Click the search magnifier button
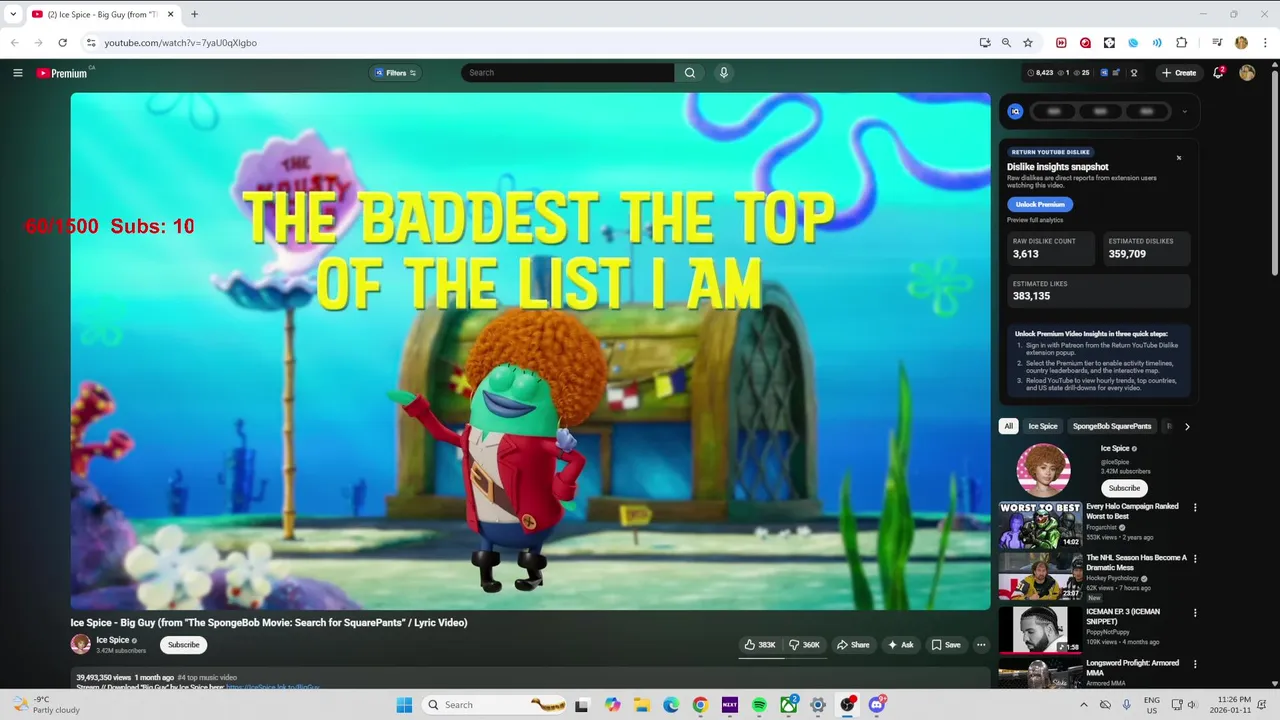Viewport: 1280px width, 720px height. [x=690, y=73]
